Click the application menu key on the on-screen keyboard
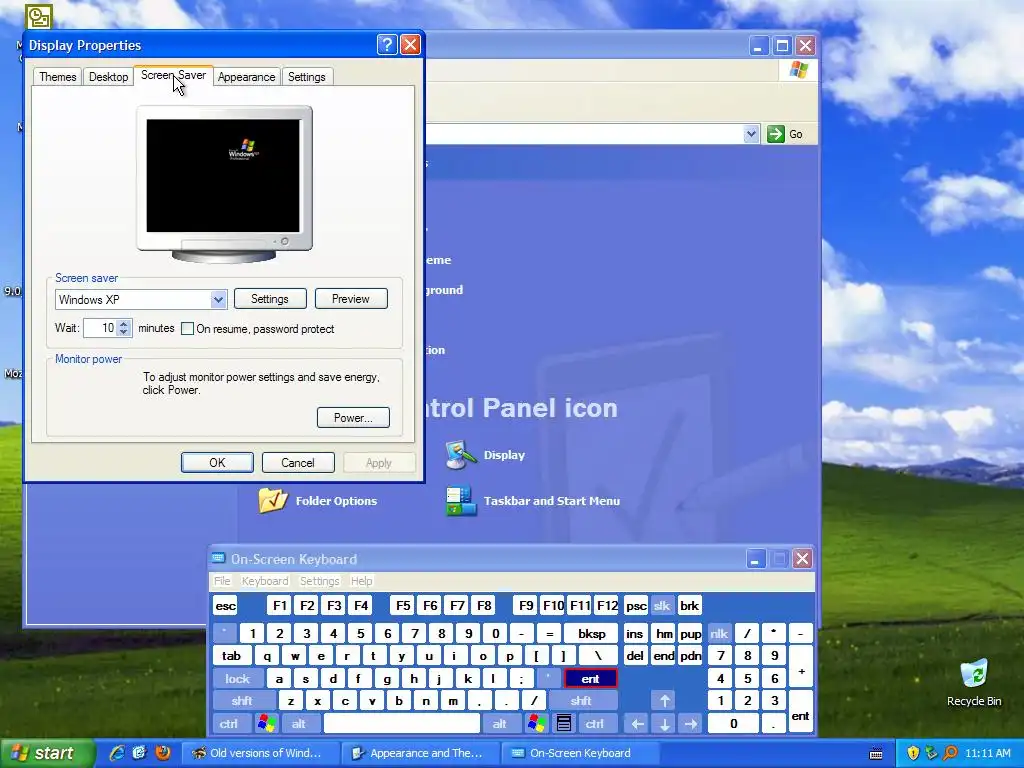This screenshot has width=1024, height=768. click(x=564, y=724)
